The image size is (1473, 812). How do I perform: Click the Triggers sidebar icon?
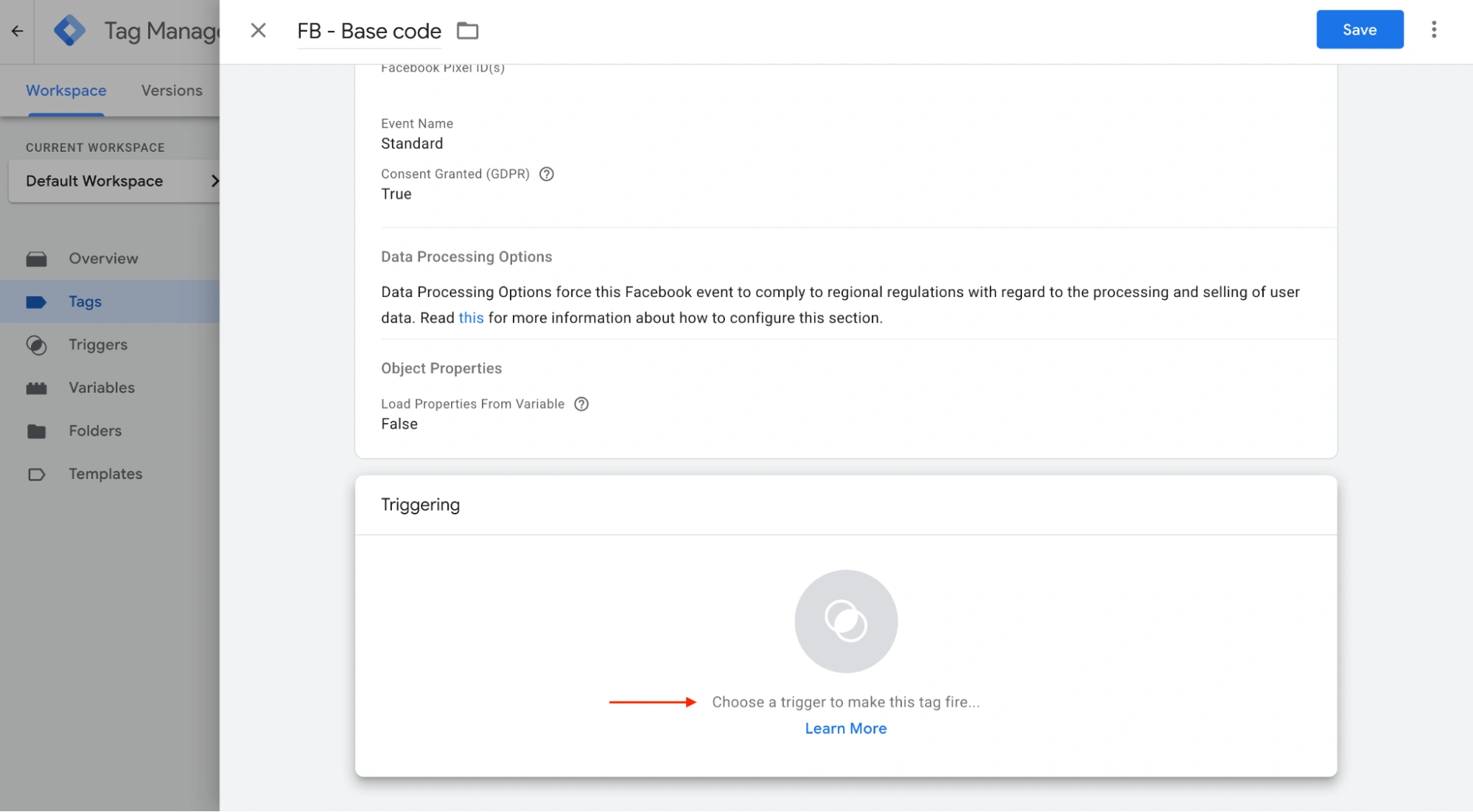[36, 345]
